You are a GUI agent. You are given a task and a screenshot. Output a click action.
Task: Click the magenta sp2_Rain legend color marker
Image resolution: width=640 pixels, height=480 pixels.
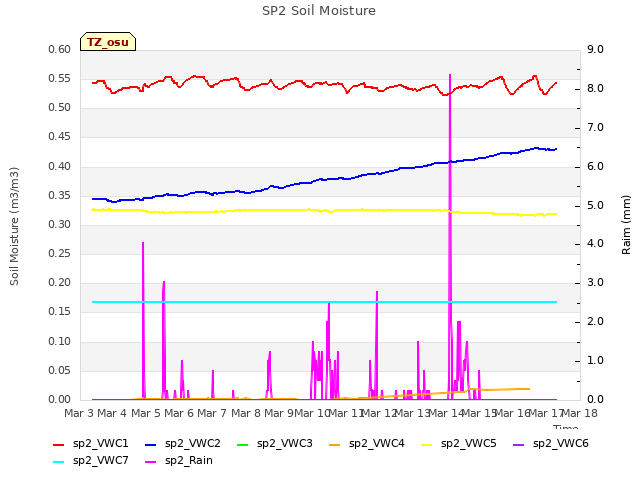151,462
